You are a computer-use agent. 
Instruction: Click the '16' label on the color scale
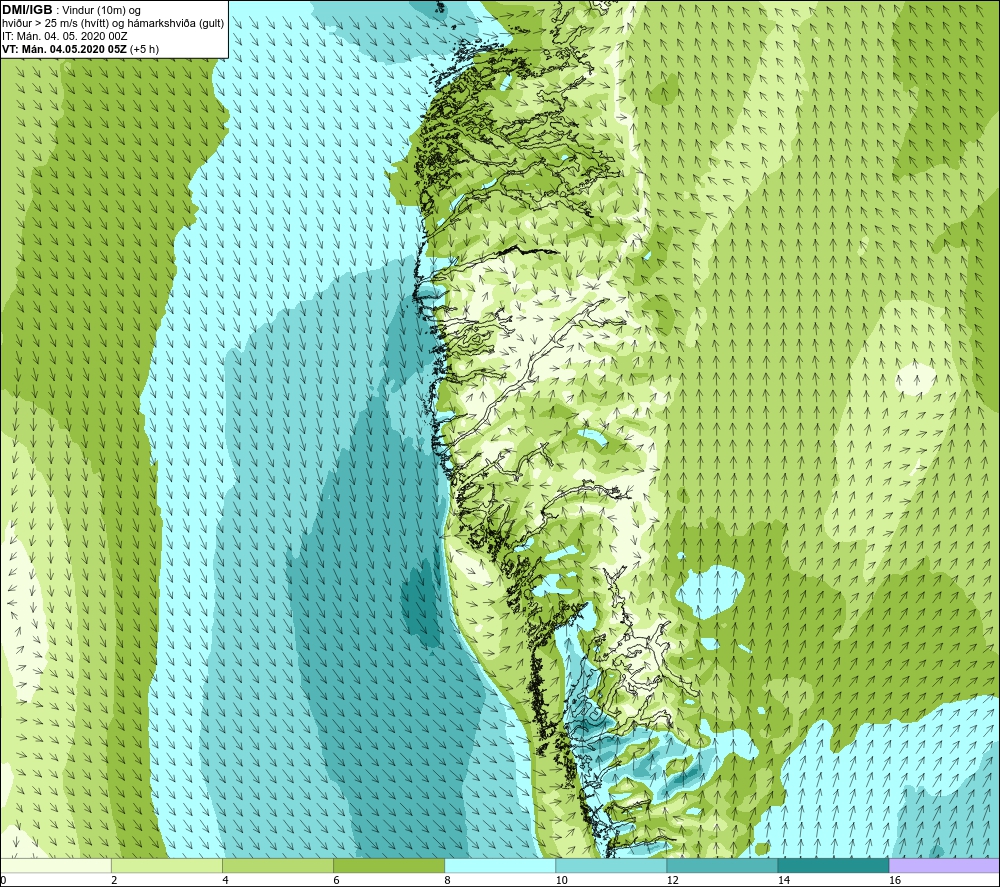click(x=895, y=881)
